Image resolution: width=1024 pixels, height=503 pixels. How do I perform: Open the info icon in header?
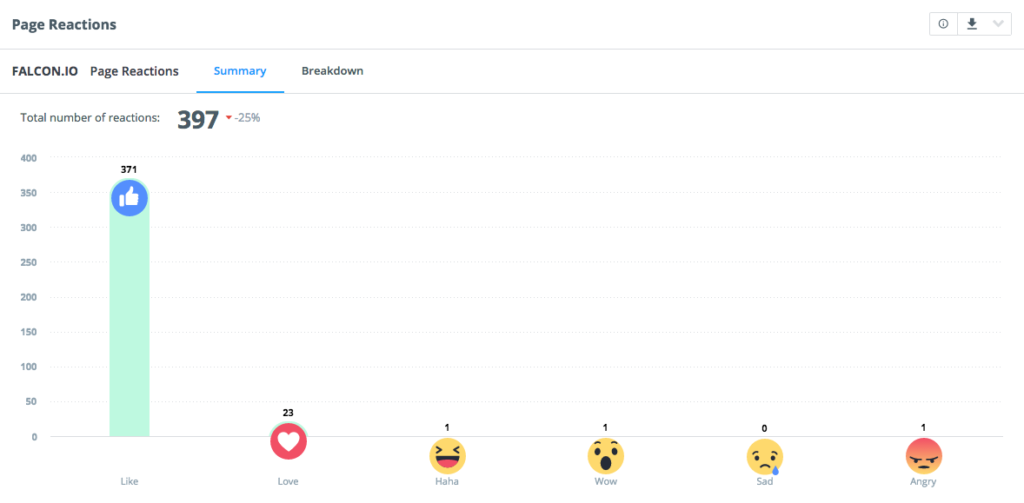[x=943, y=24]
